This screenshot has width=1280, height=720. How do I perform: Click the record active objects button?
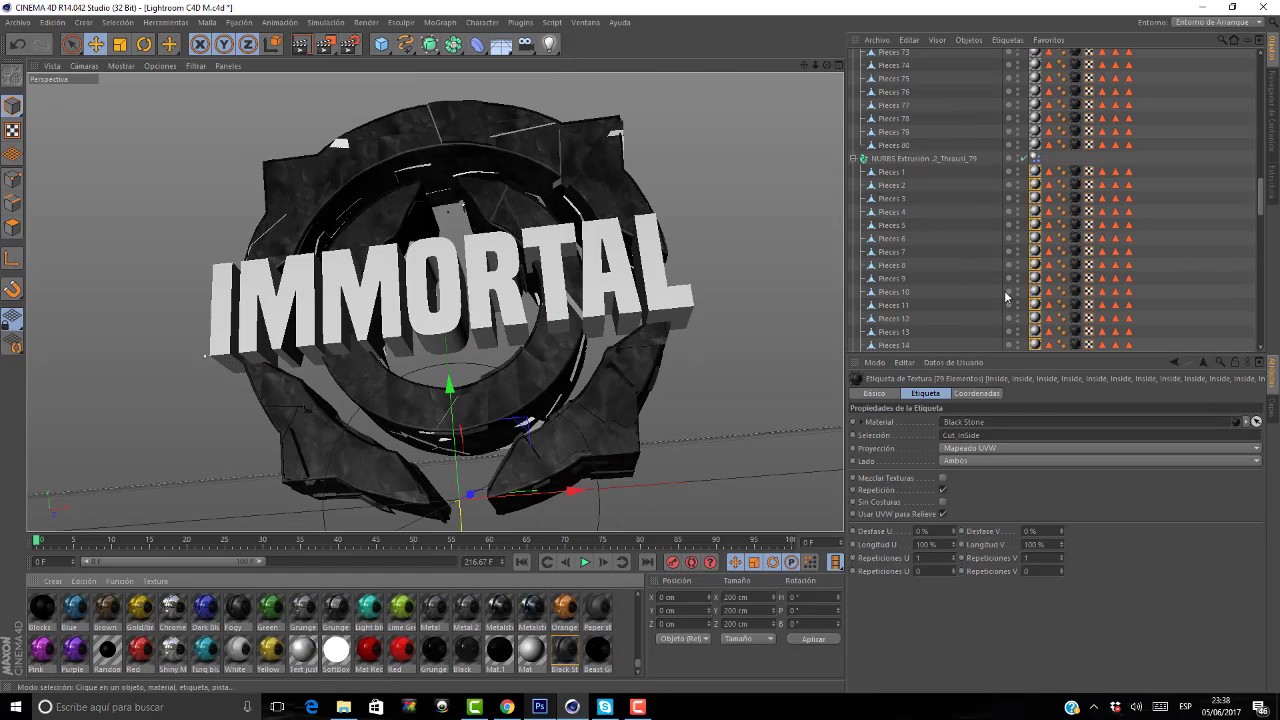tap(672, 562)
